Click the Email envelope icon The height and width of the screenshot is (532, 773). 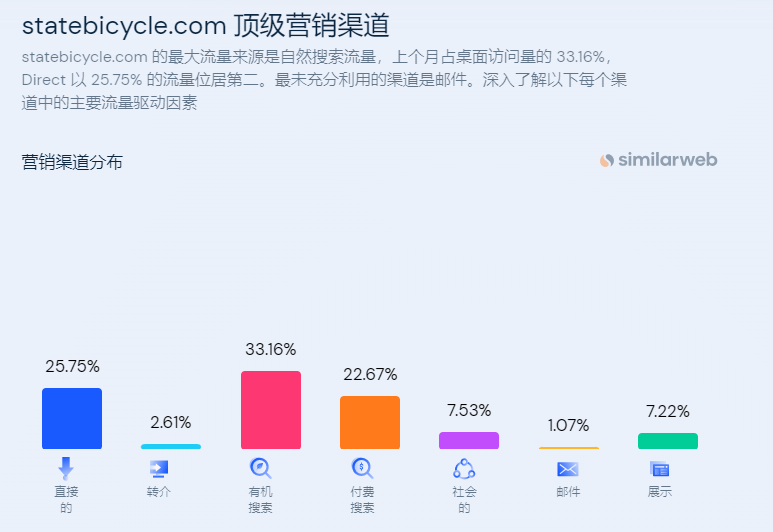pyautogui.click(x=568, y=469)
